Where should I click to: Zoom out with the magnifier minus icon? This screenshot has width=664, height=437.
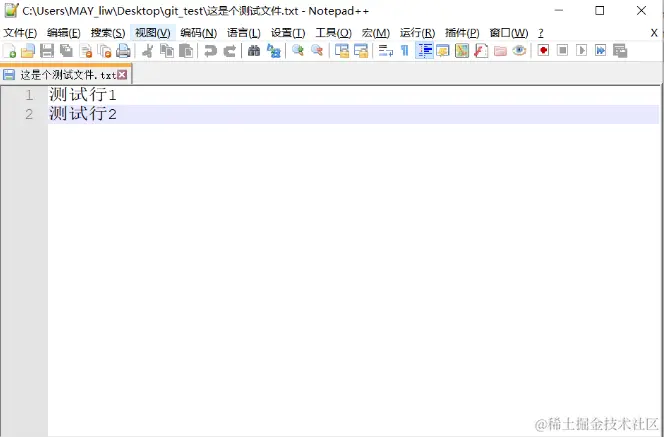pos(317,51)
